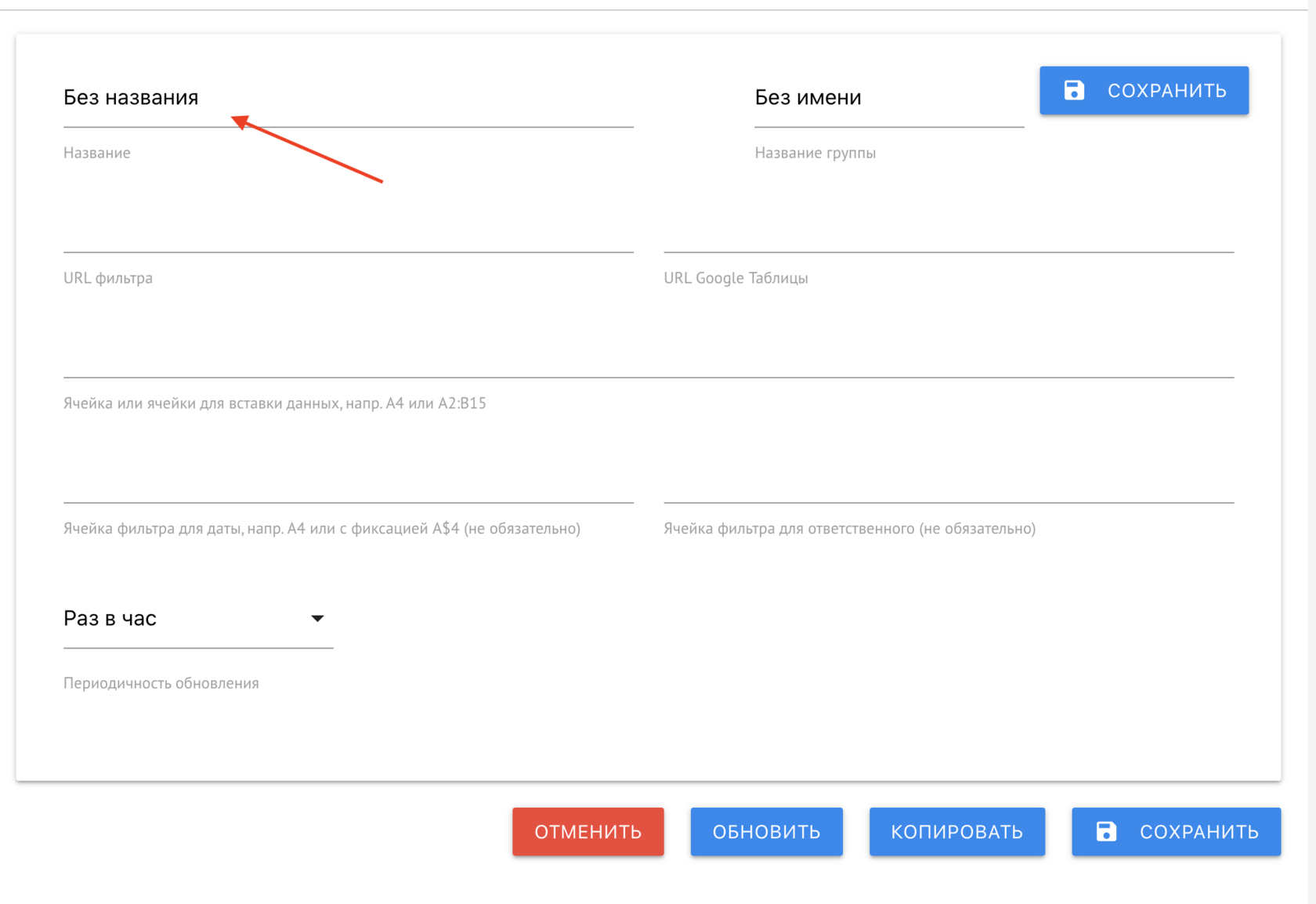Click the URL фильтра label text
The image size is (1316, 904).
coord(108,278)
